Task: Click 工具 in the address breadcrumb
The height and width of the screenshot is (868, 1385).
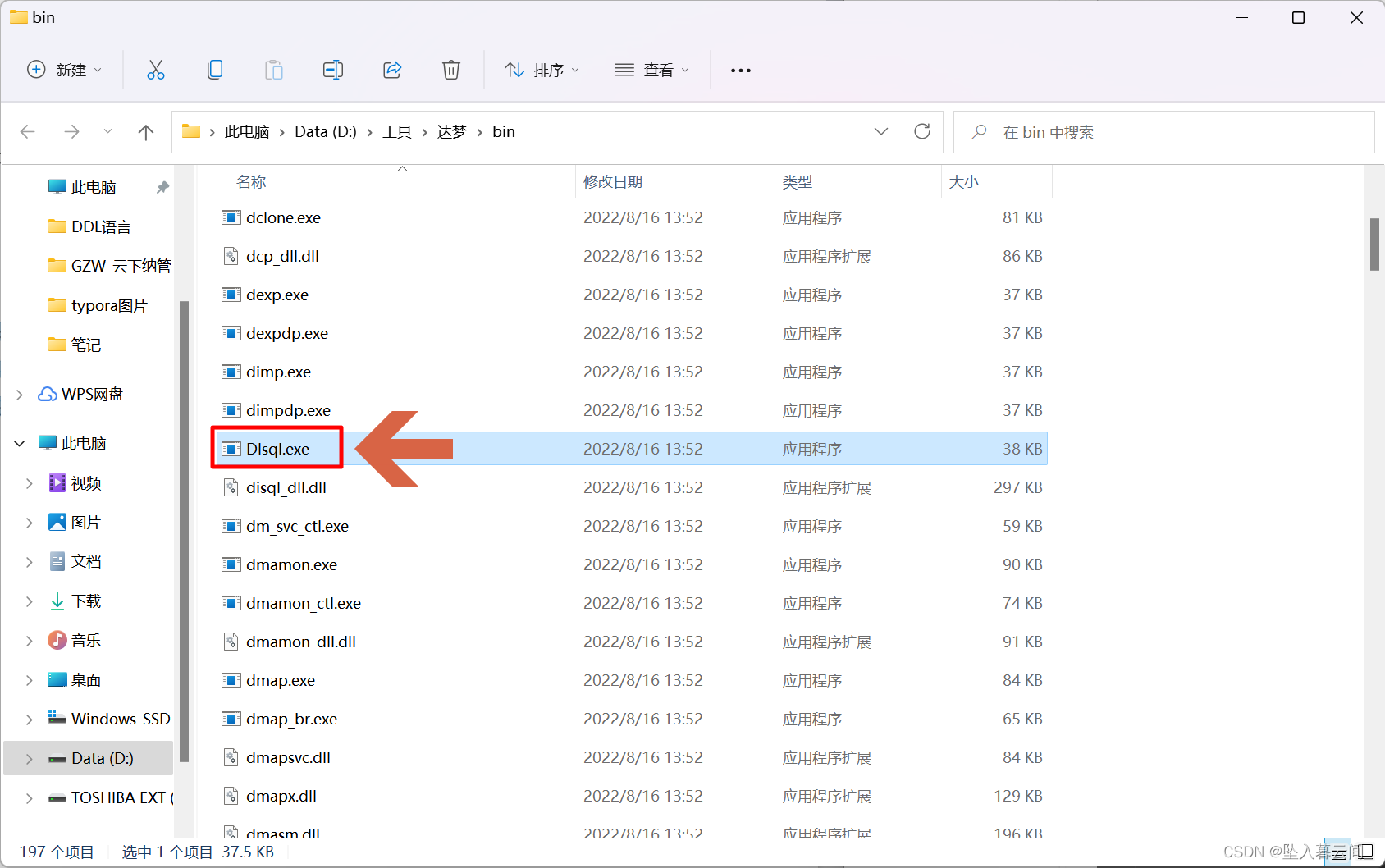Action: [397, 131]
